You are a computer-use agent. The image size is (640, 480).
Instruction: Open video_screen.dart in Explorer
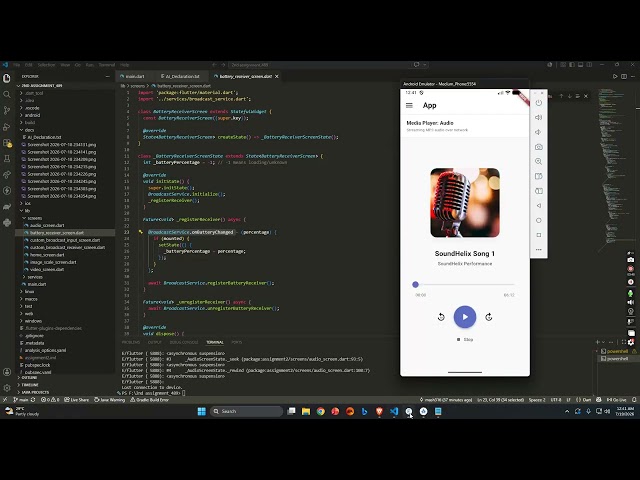tap(47, 269)
